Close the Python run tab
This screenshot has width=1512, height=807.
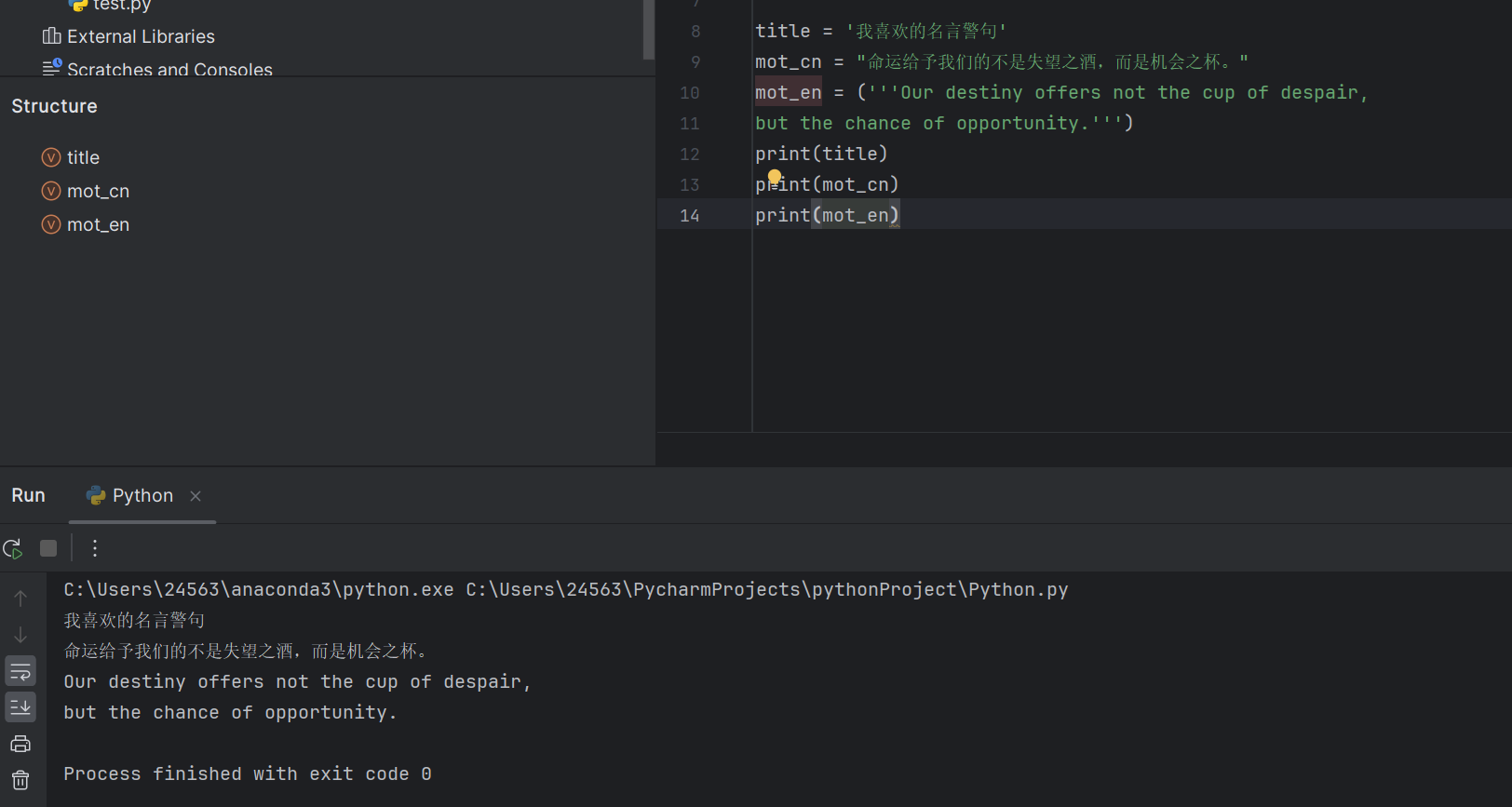click(196, 496)
